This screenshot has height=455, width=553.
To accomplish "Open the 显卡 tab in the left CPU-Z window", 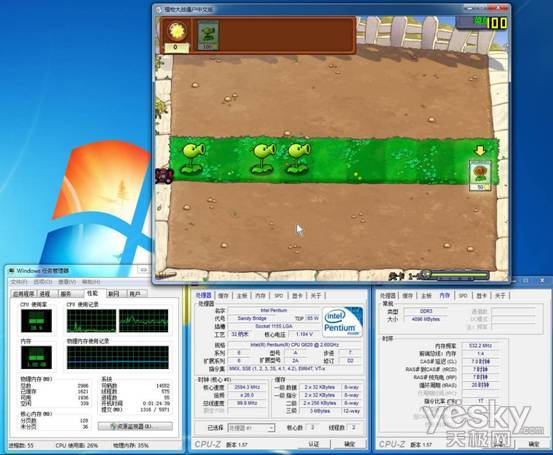I will tap(297, 296).
